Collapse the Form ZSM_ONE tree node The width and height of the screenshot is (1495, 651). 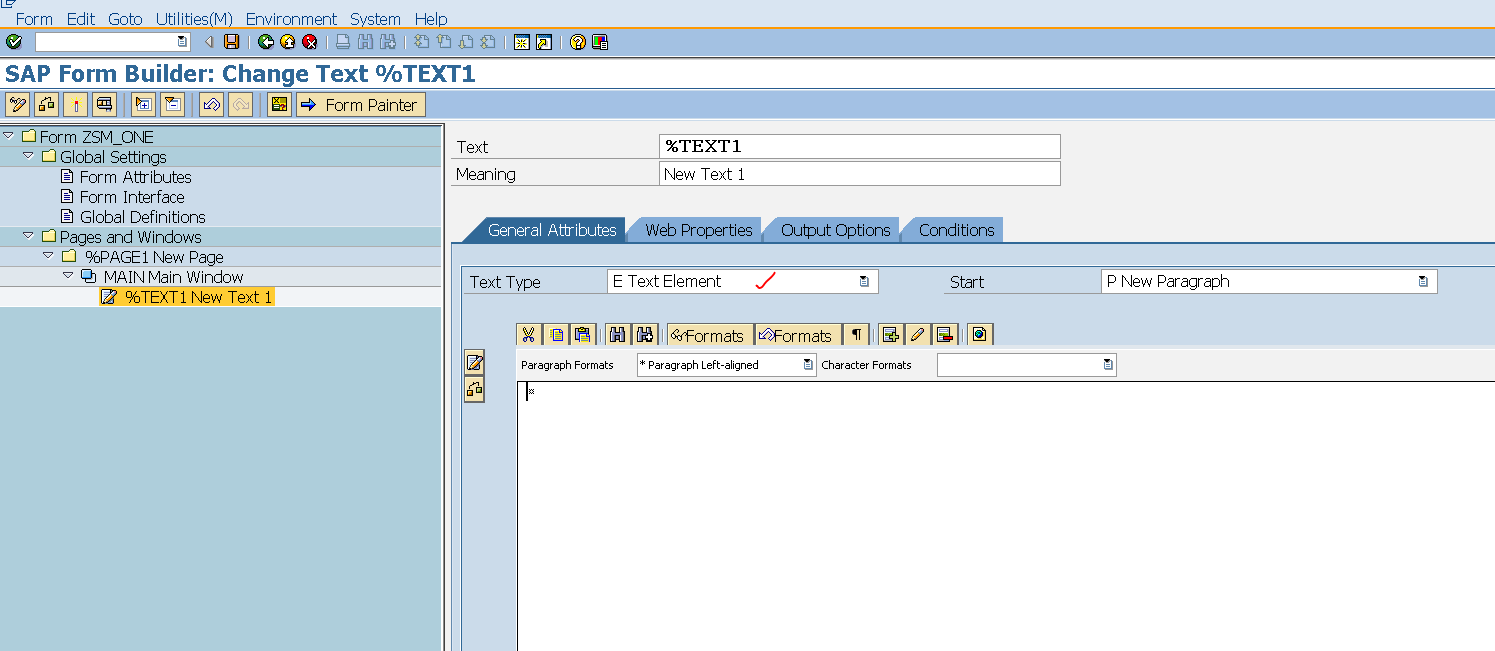click(9, 135)
